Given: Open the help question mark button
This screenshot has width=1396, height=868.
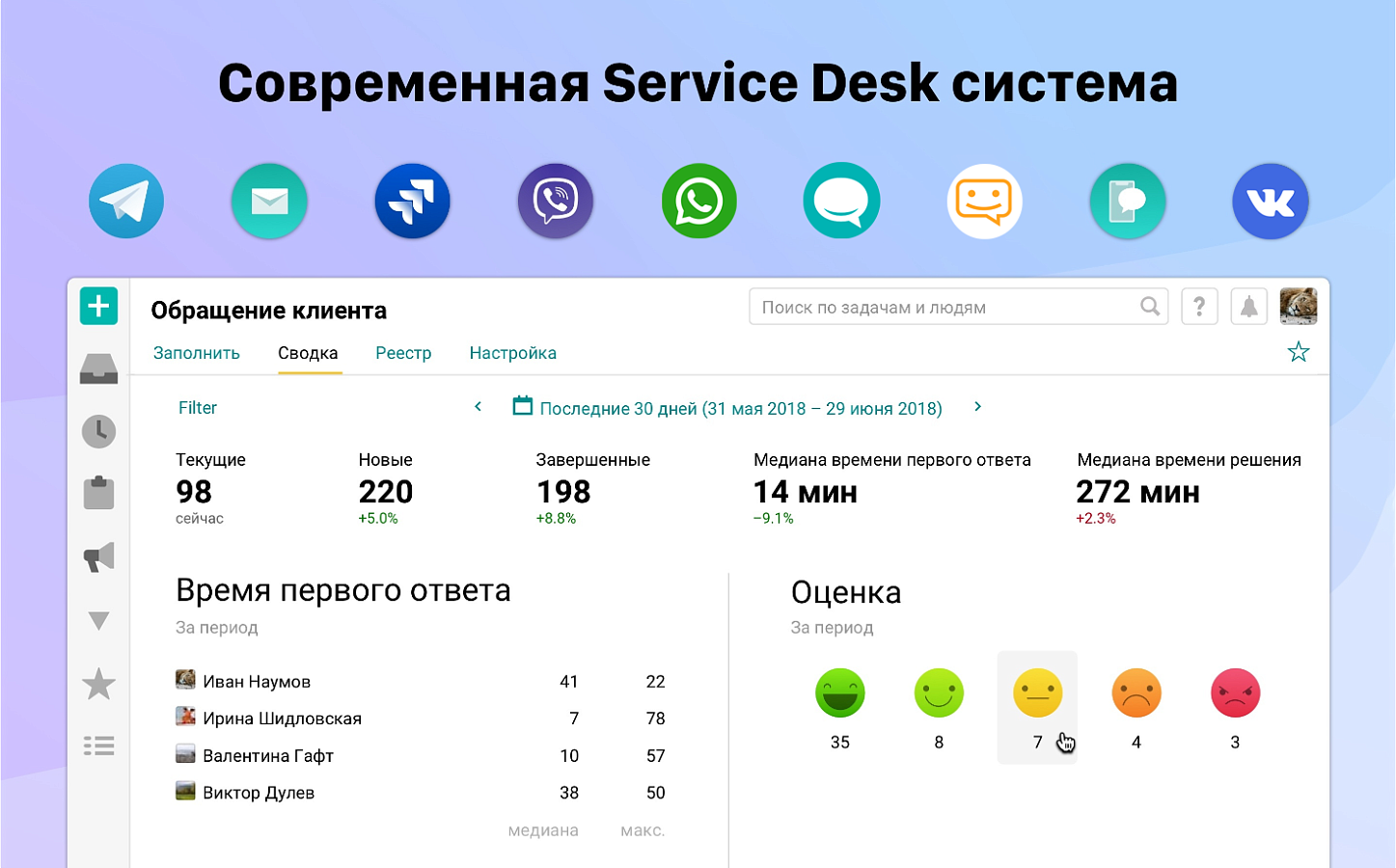Looking at the screenshot, I should pos(1199,307).
